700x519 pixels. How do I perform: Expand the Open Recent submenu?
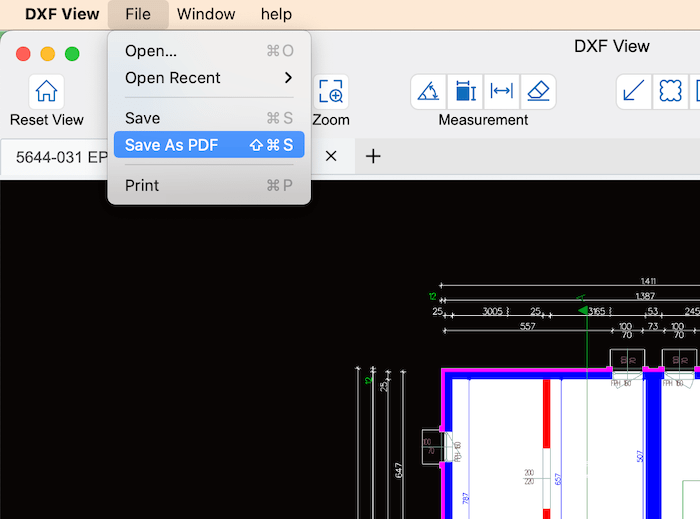pyautogui.click(x=209, y=78)
